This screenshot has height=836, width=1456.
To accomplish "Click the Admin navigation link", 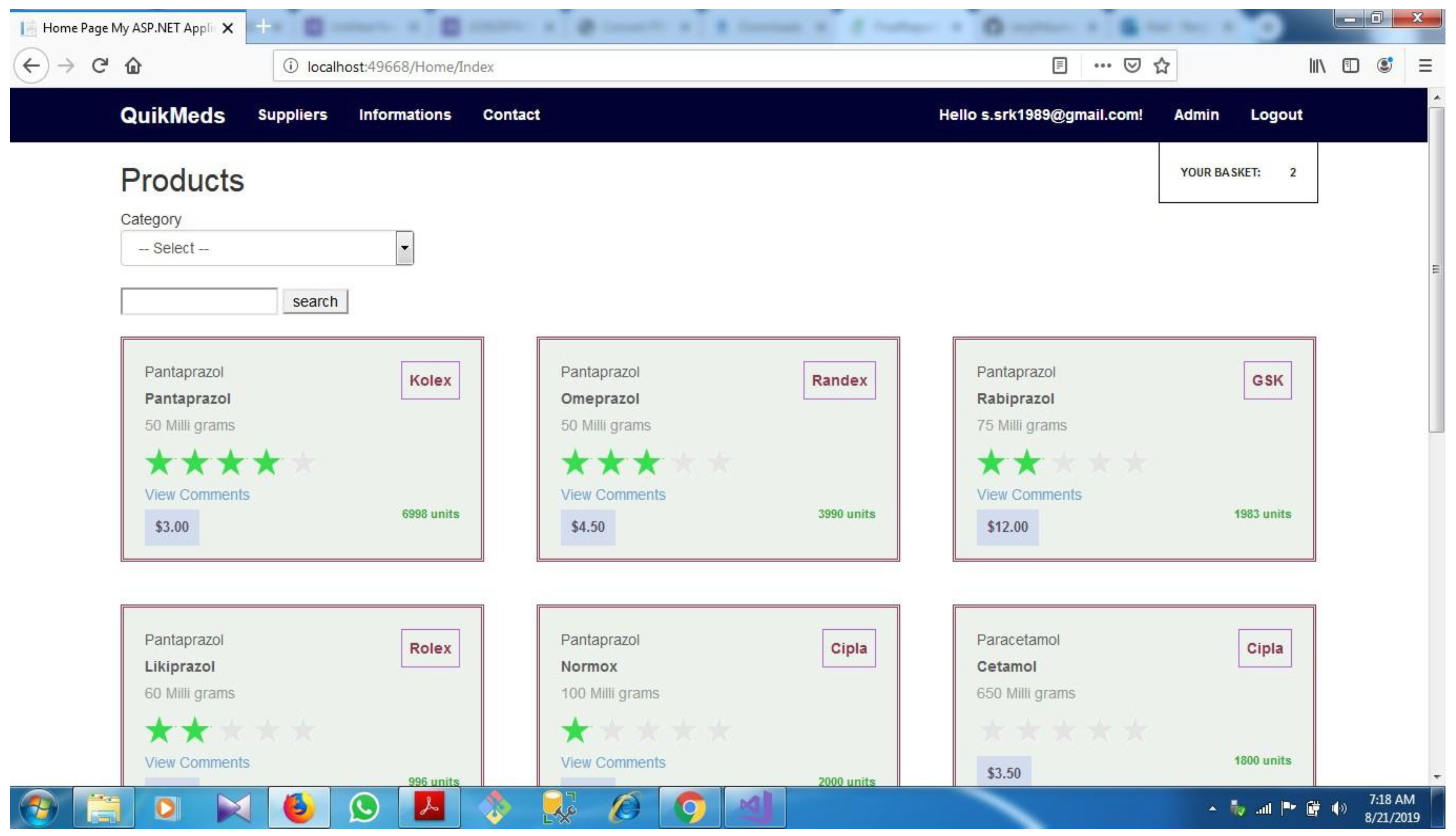I will (1197, 114).
